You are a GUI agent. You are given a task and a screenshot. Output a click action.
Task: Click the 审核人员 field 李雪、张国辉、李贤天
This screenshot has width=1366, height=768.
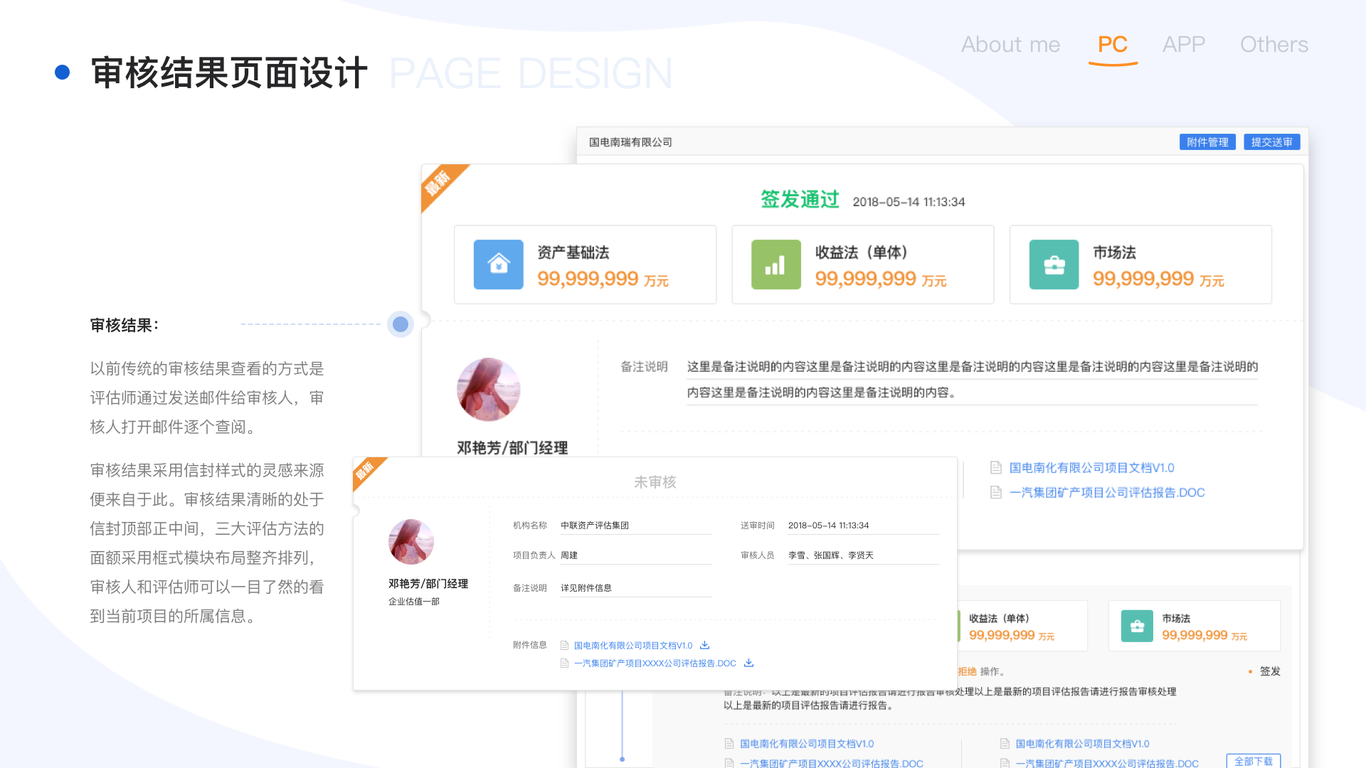863,556
